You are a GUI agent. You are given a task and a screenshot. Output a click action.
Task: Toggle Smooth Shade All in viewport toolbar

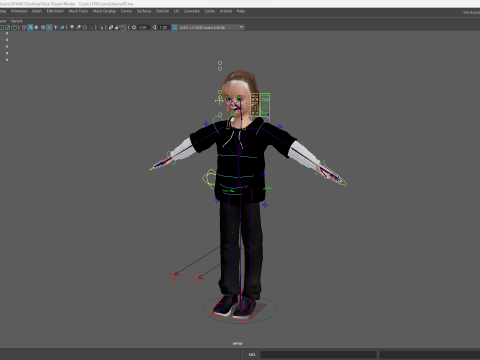(x=30, y=27)
